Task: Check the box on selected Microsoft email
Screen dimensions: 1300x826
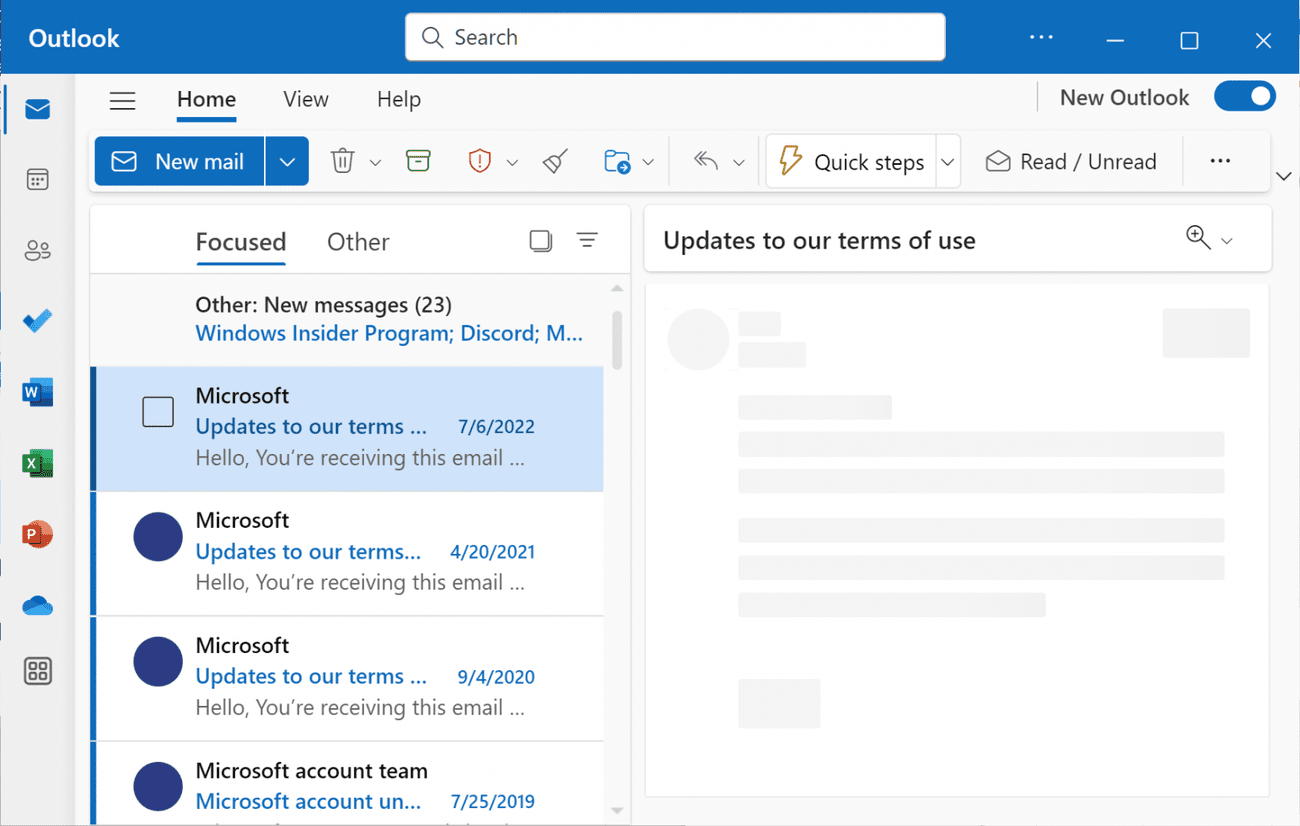Action: tap(158, 412)
